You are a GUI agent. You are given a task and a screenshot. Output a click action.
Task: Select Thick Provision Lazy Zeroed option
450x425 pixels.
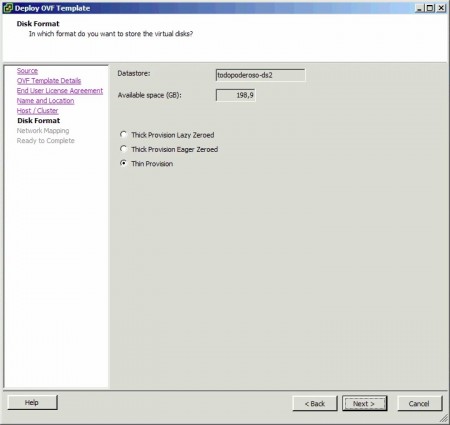pyautogui.click(x=123, y=135)
